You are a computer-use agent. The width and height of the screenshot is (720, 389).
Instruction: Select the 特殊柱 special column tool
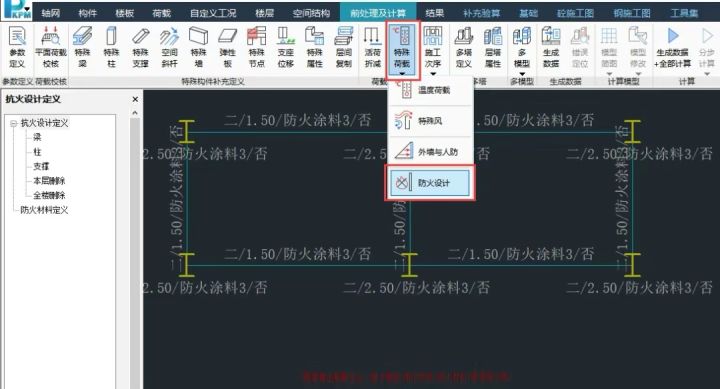111,47
